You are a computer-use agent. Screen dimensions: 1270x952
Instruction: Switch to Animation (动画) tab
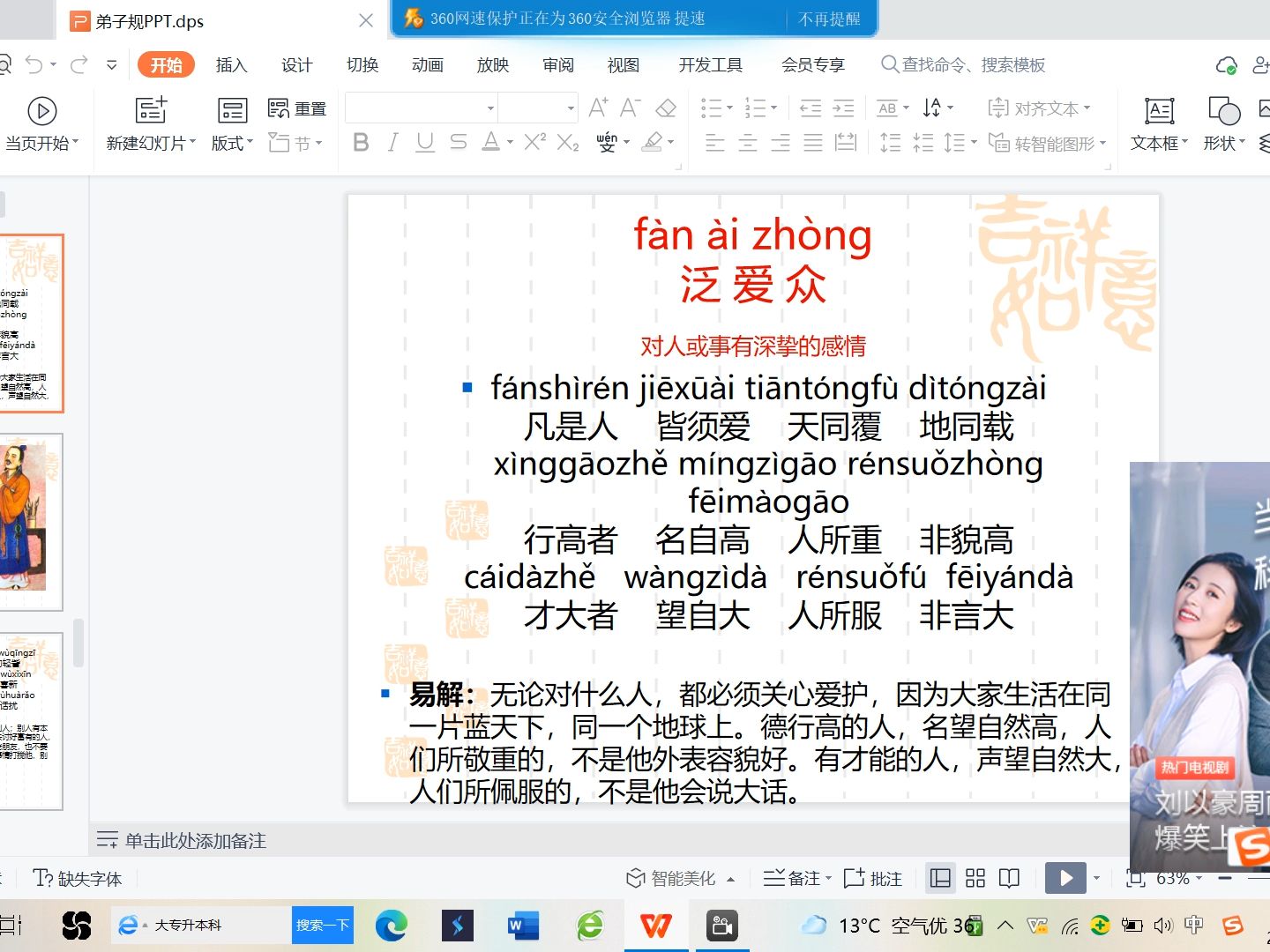click(x=427, y=64)
